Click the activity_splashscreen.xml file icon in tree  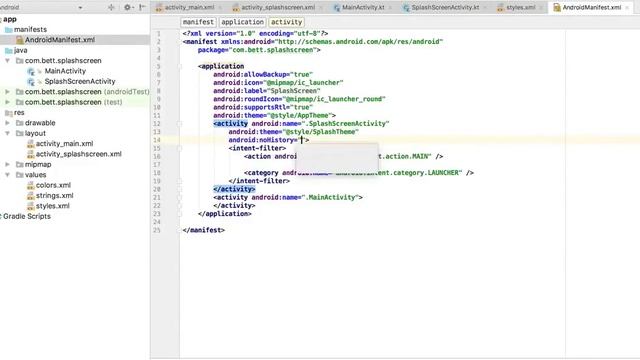[x=30, y=154]
